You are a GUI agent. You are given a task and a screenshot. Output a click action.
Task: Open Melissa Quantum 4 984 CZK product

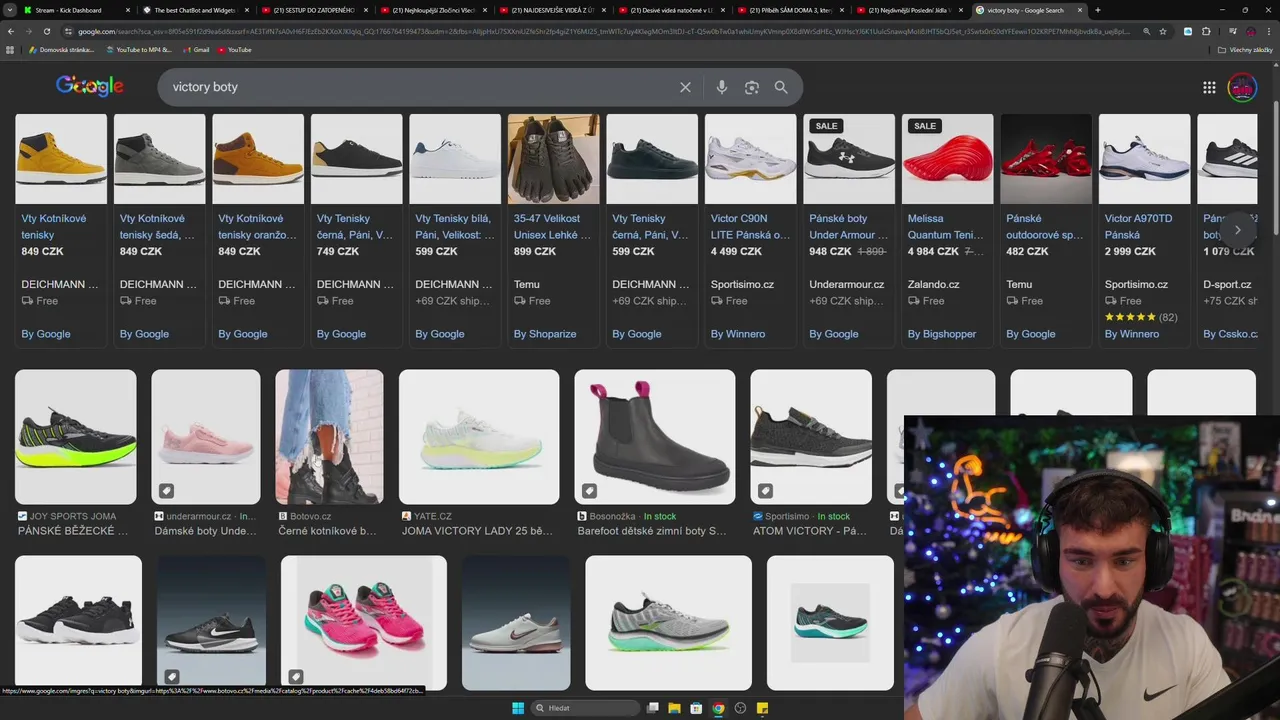947,230
